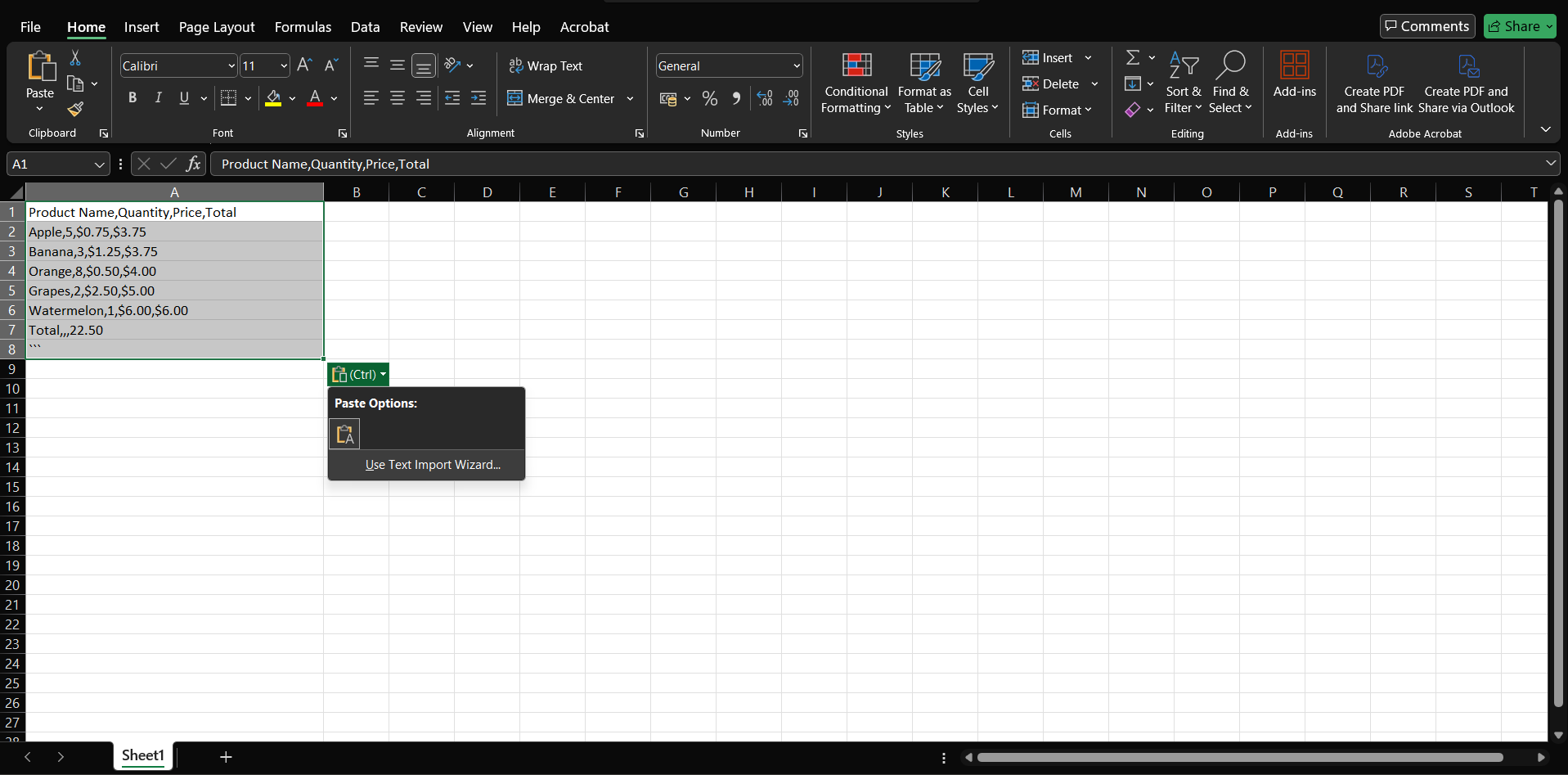Click Use Text Import Wizard link
The height and width of the screenshot is (775, 1568).
coord(432,464)
